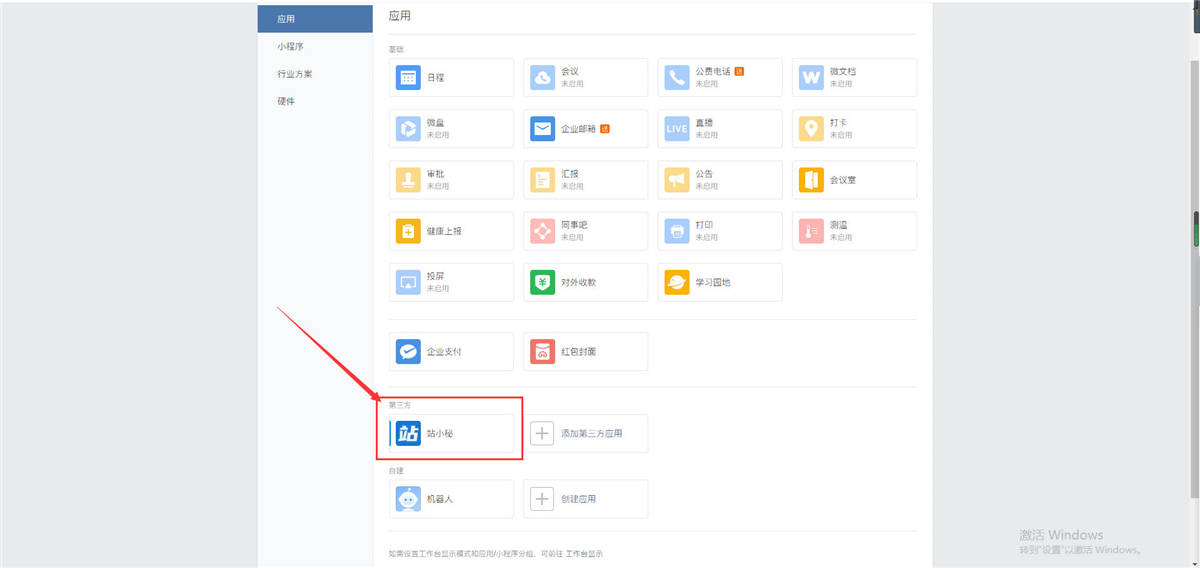Select the 审批 stamp icon
This screenshot has width=1200, height=568.
pos(408,180)
